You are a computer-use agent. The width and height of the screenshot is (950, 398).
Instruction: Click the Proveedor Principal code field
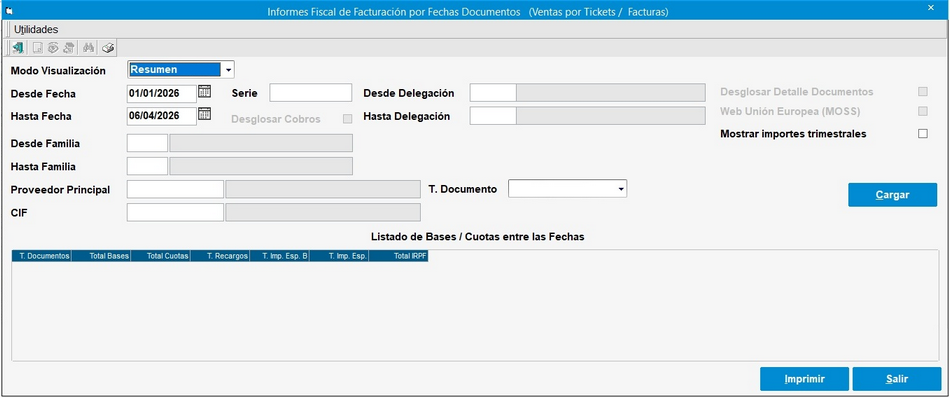pos(175,189)
